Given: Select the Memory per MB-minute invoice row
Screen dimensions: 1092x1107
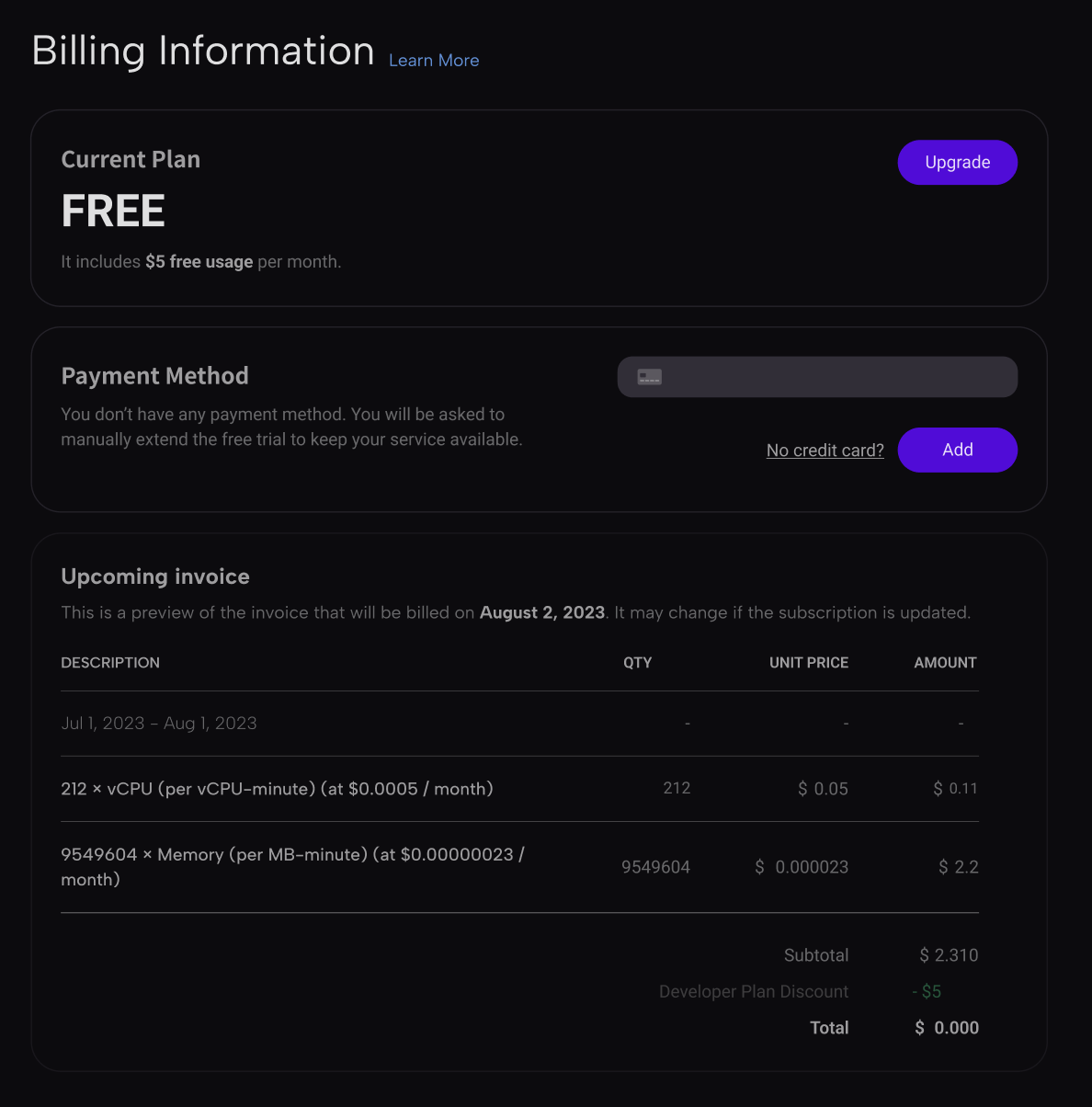Looking at the screenshot, I should pyautogui.click(x=519, y=867).
